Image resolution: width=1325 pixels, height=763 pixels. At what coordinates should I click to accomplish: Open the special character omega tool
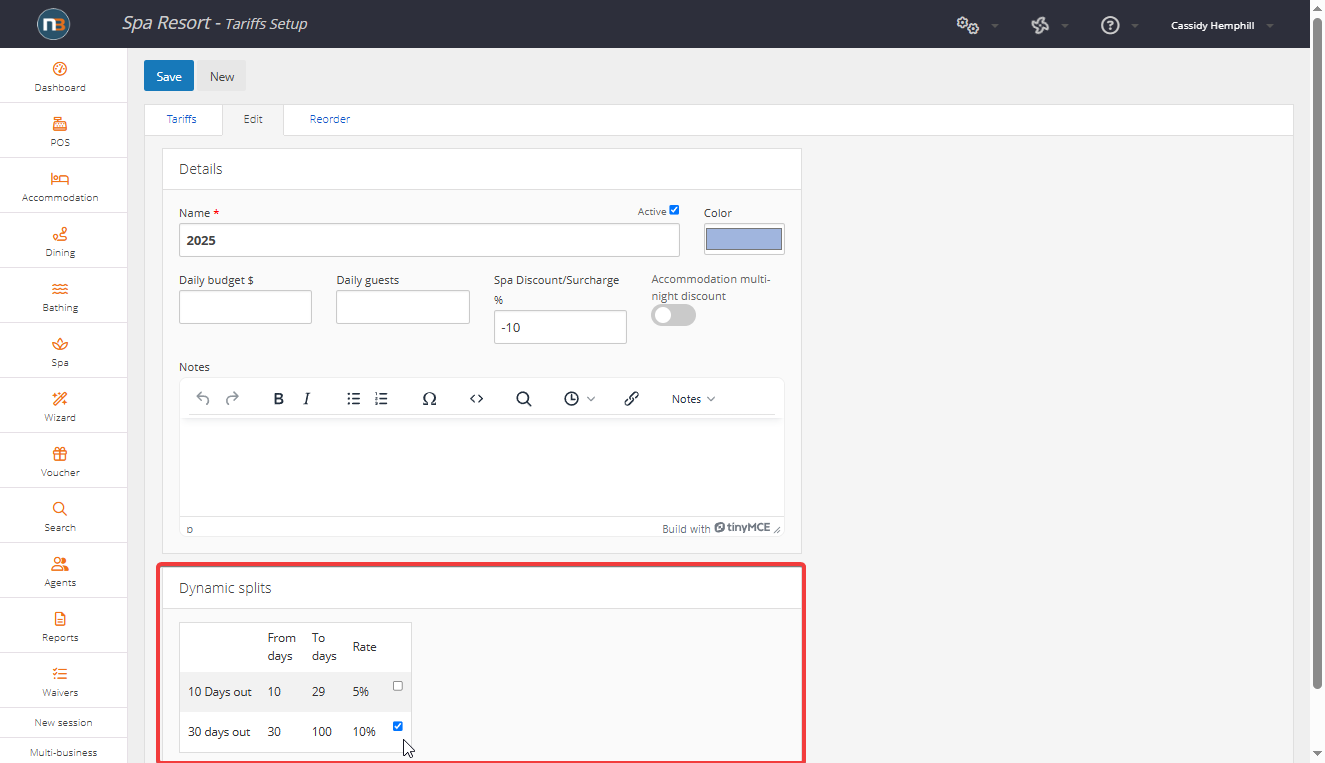pos(429,399)
